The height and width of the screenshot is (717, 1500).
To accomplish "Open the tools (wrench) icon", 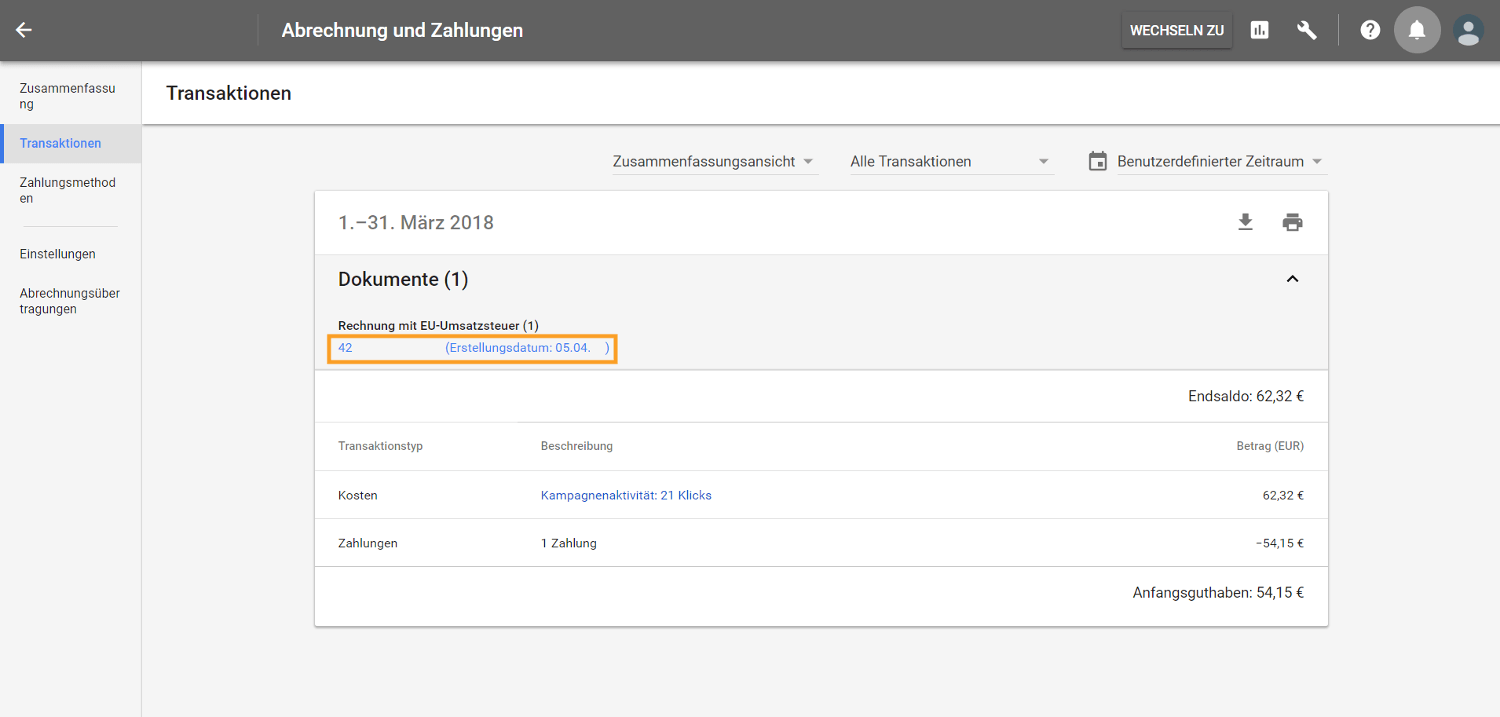I will (1306, 29).
